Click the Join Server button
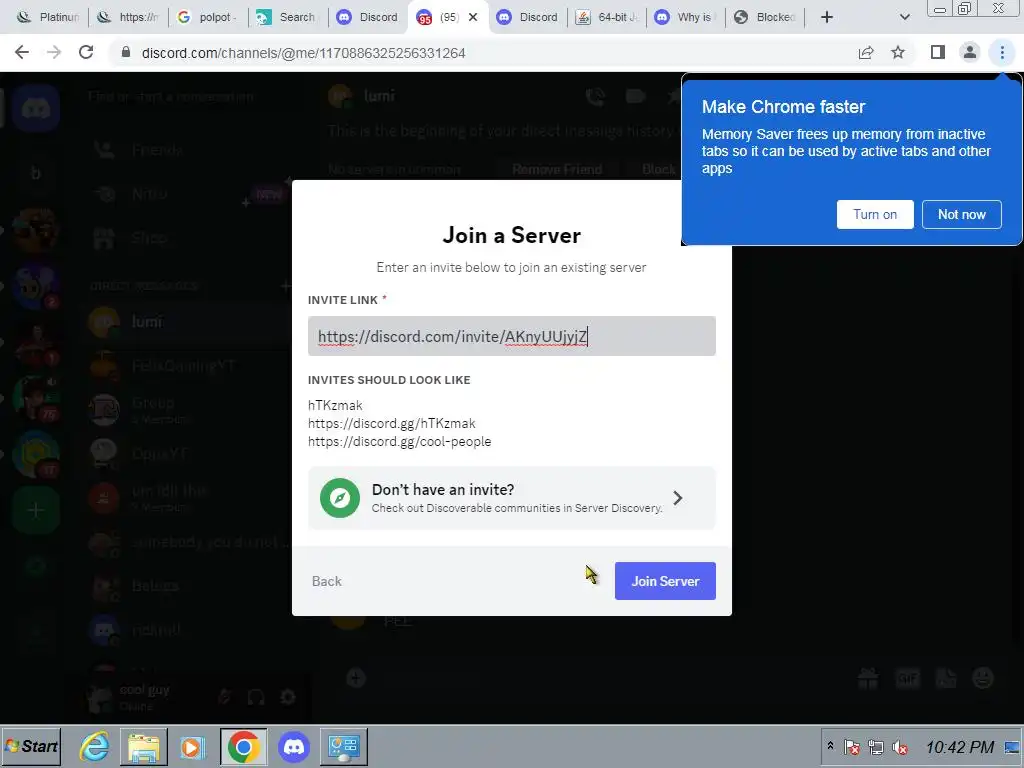 (x=665, y=581)
